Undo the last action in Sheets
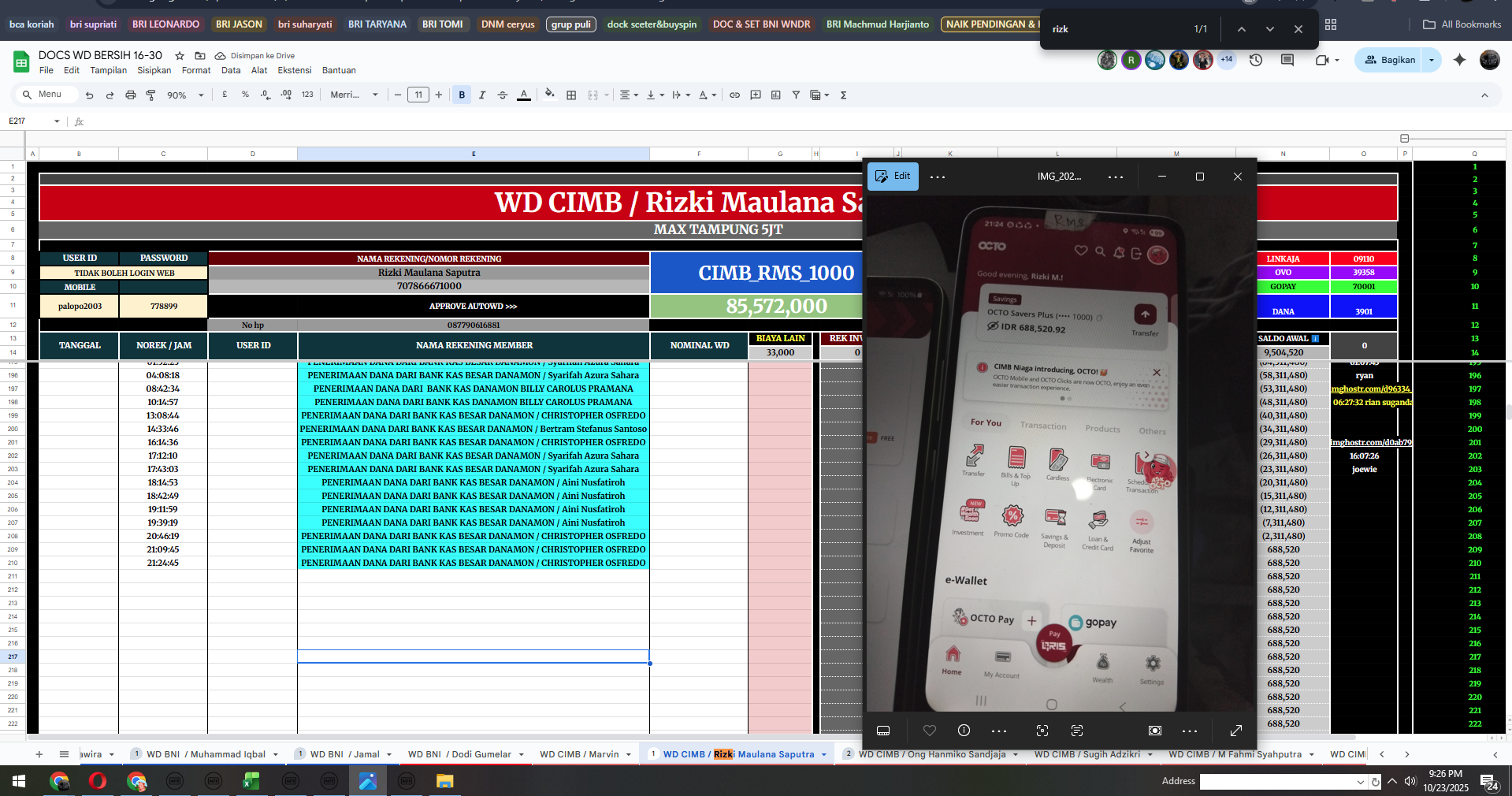 point(89,95)
